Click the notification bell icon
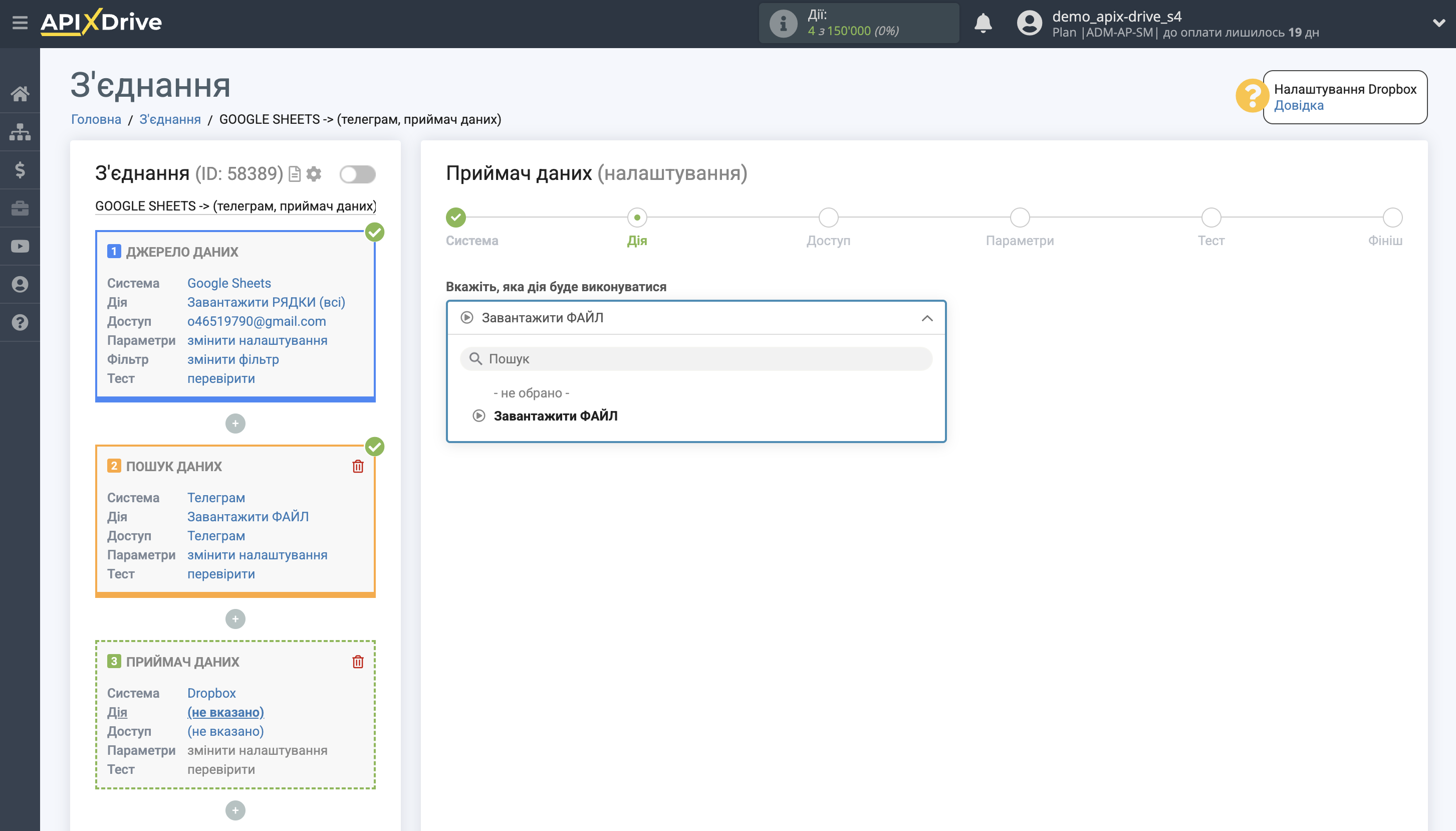The image size is (1456, 831). 983,24
